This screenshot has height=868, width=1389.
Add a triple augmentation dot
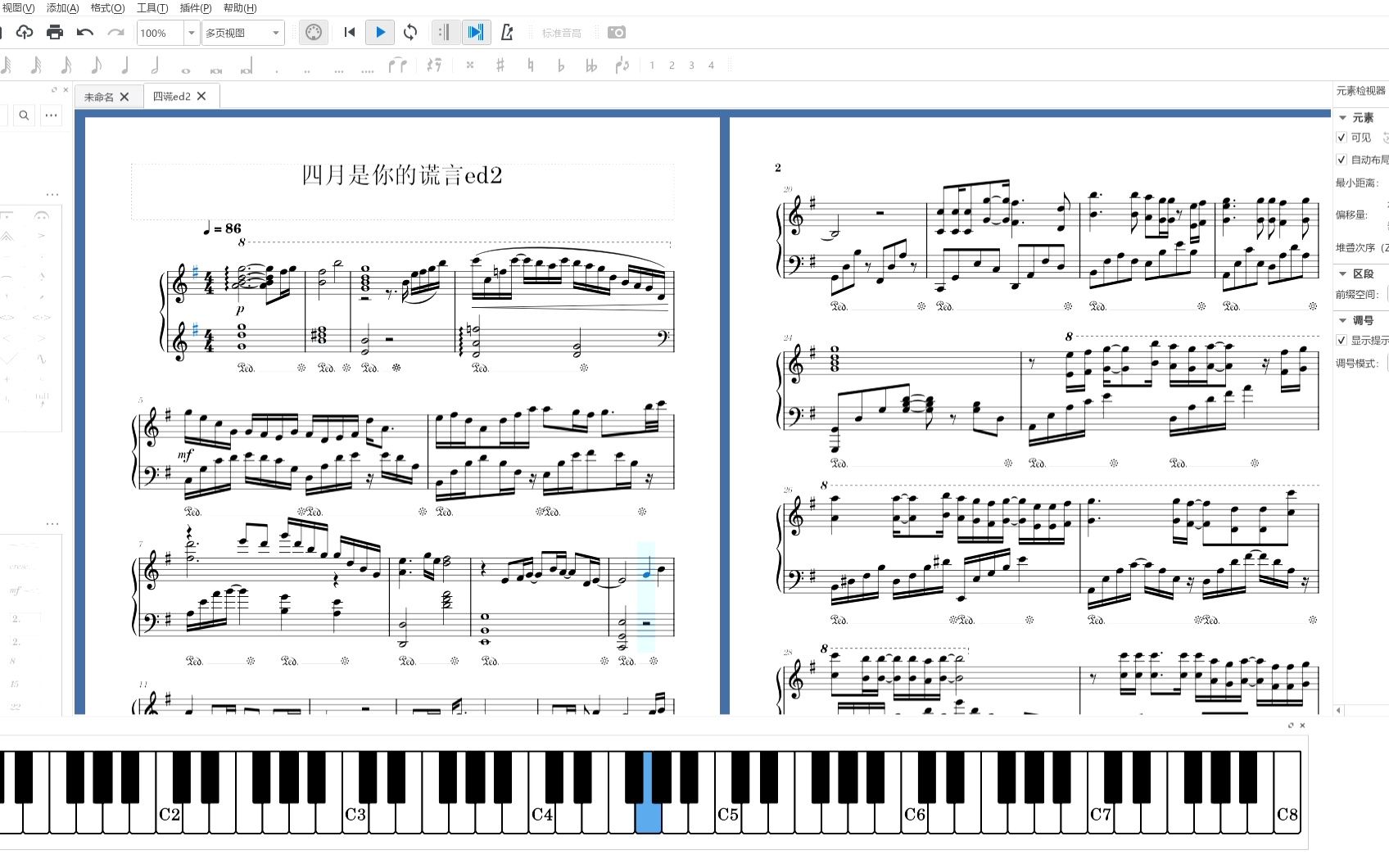click(338, 71)
